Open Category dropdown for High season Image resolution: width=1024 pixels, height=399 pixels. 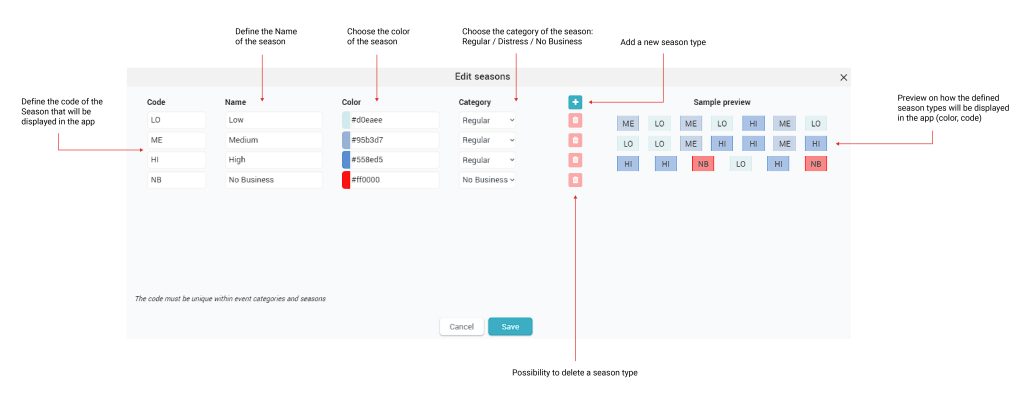(x=488, y=159)
